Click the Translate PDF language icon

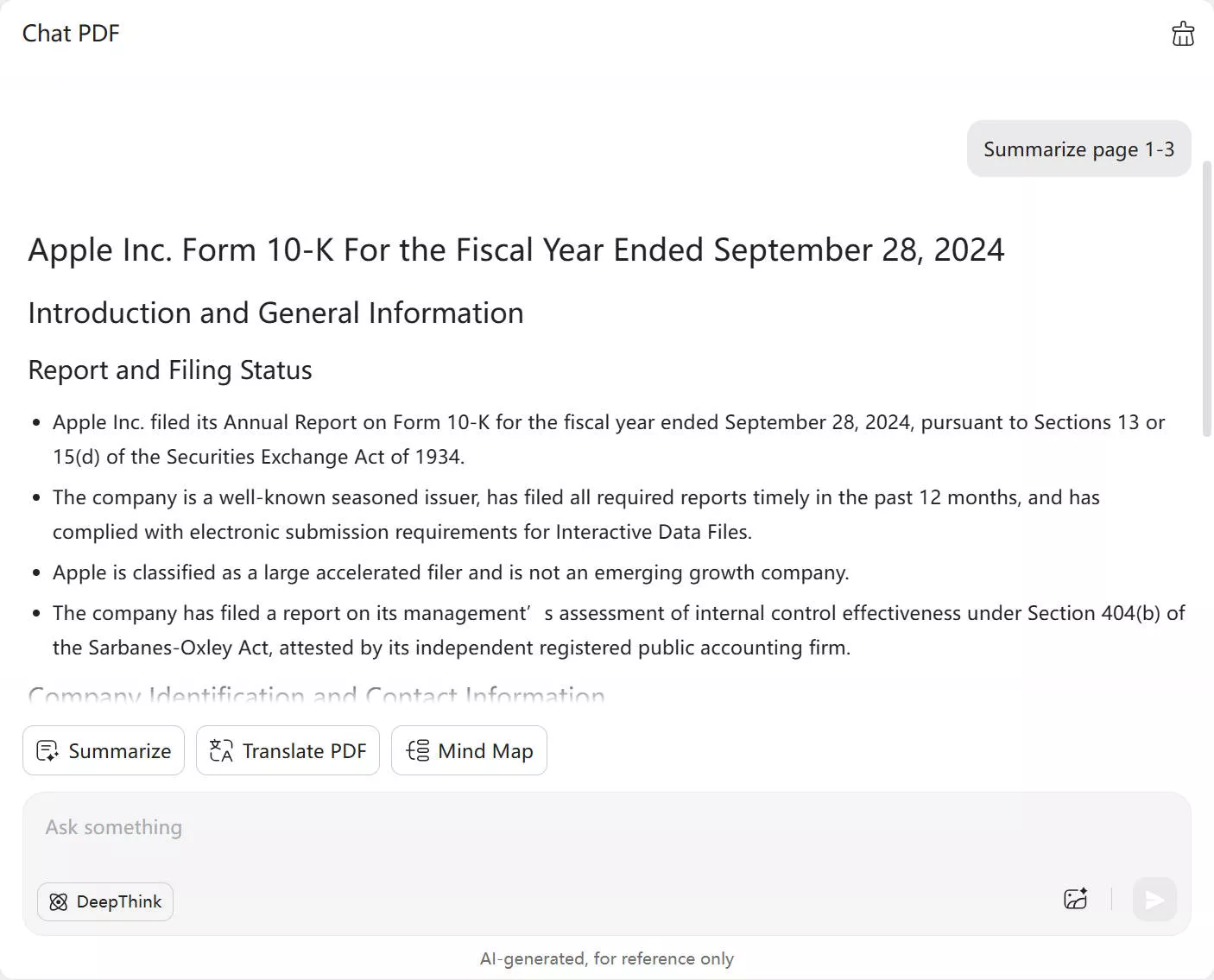(x=221, y=750)
